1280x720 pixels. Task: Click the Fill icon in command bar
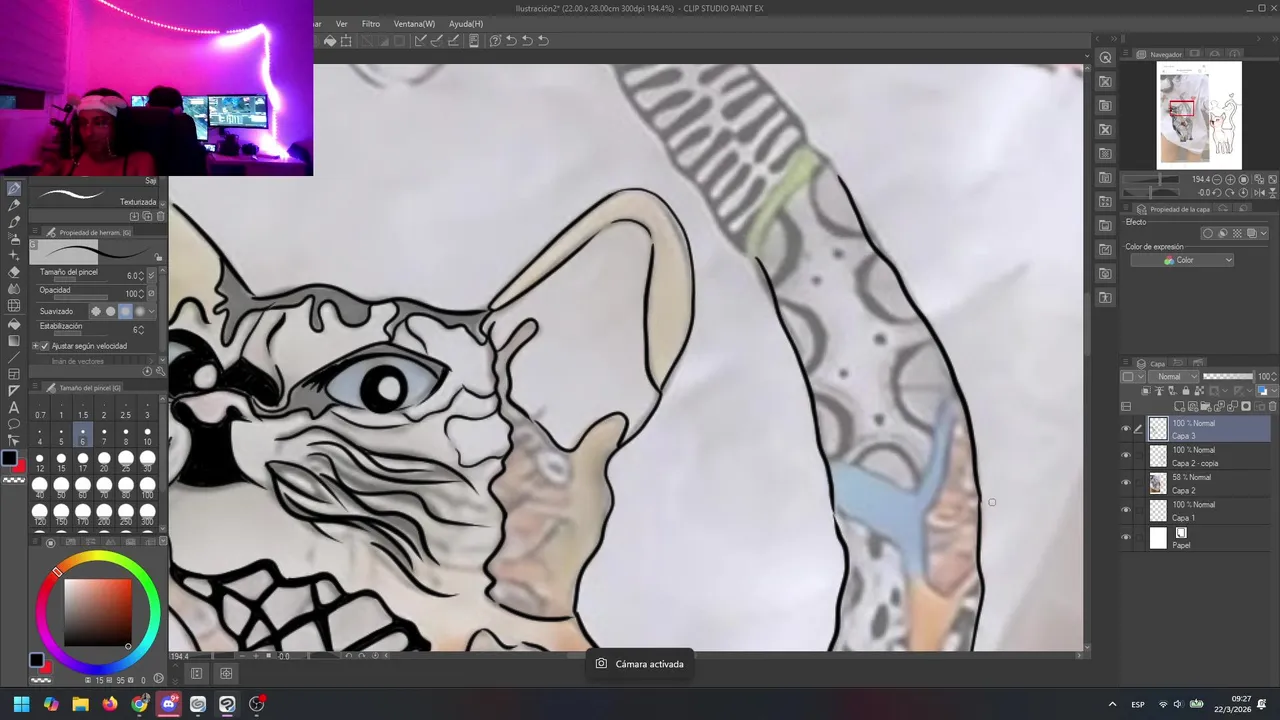point(330,41)
